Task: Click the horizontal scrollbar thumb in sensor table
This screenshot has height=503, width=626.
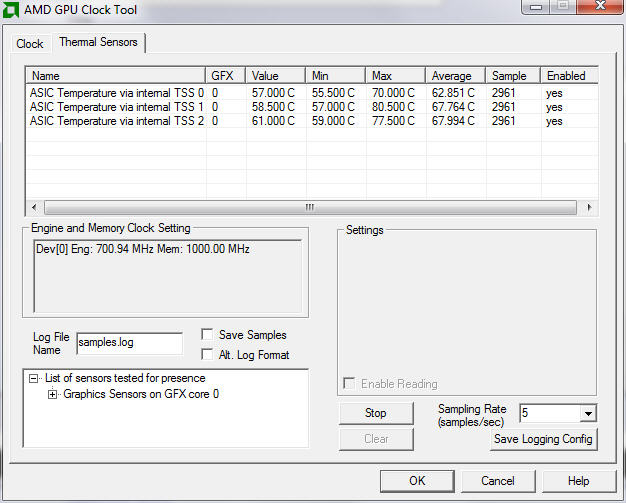Action: click(310, 207)
